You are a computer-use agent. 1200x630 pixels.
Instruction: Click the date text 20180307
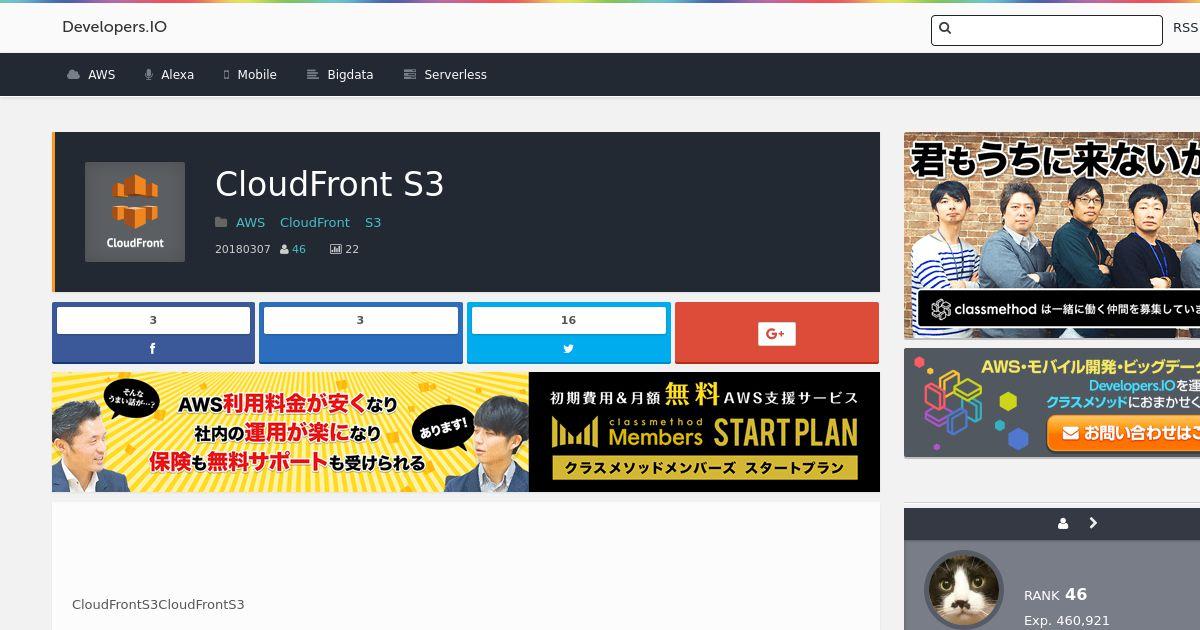click(243, 249)
